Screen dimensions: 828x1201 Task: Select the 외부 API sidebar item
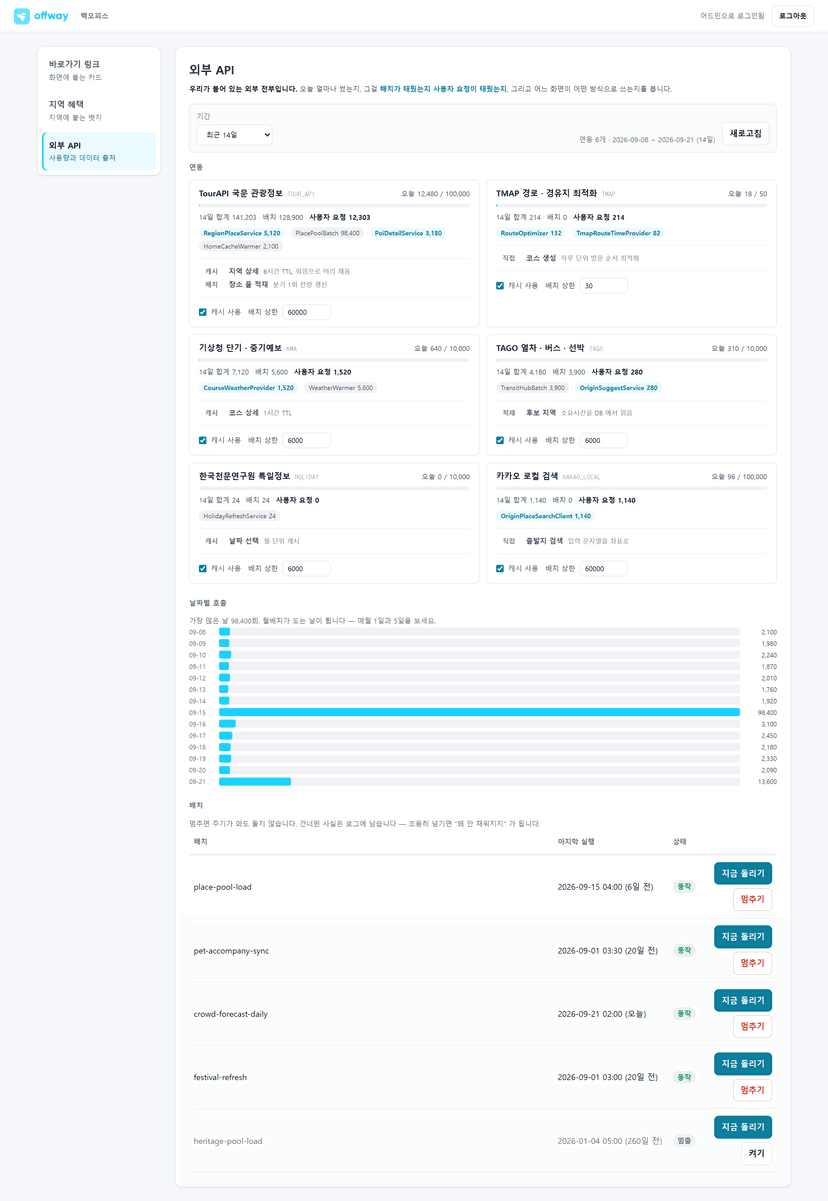(99, 151)
